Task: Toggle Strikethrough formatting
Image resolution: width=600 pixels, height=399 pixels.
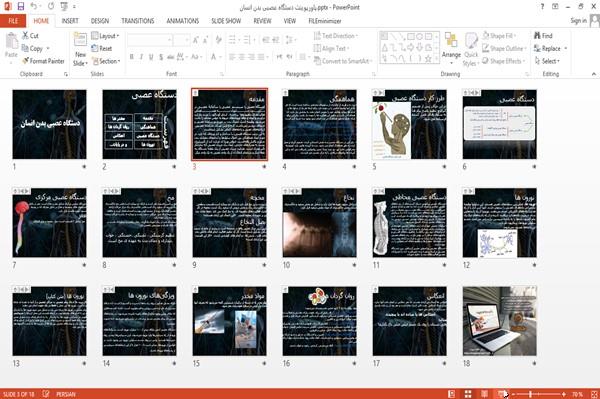Action: (171, 57)
